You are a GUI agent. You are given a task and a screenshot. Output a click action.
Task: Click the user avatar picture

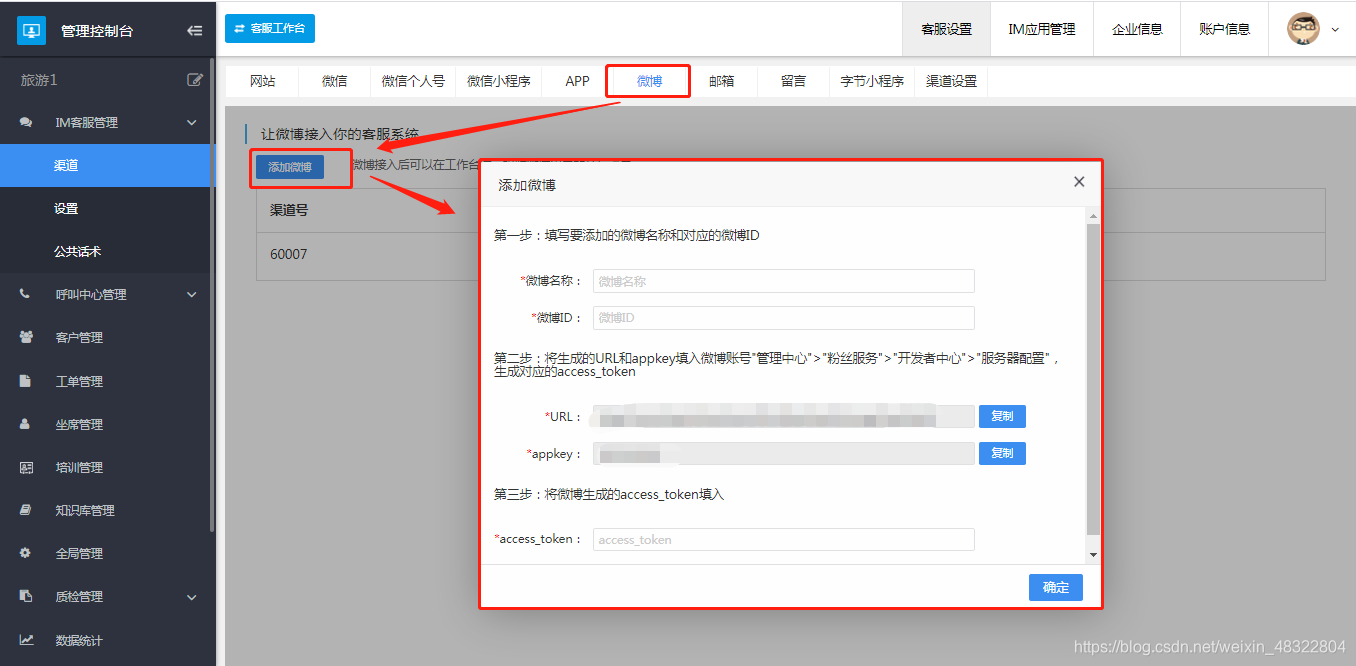pos(1303,28)
